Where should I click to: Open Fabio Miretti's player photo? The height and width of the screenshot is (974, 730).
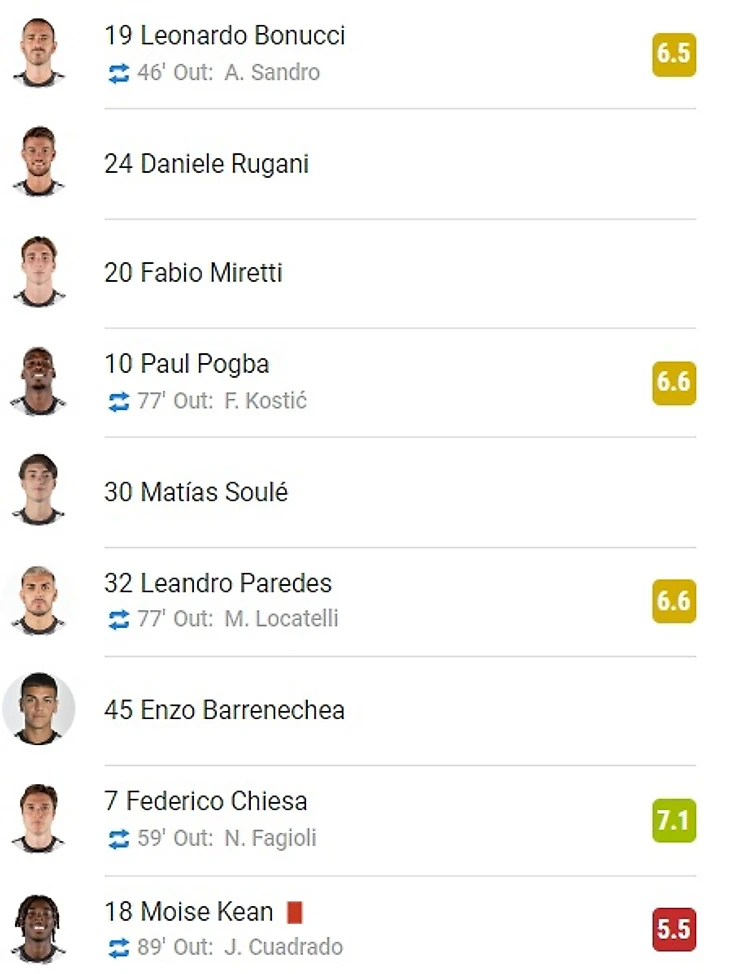pyautogui.click(x=39, y=272)
